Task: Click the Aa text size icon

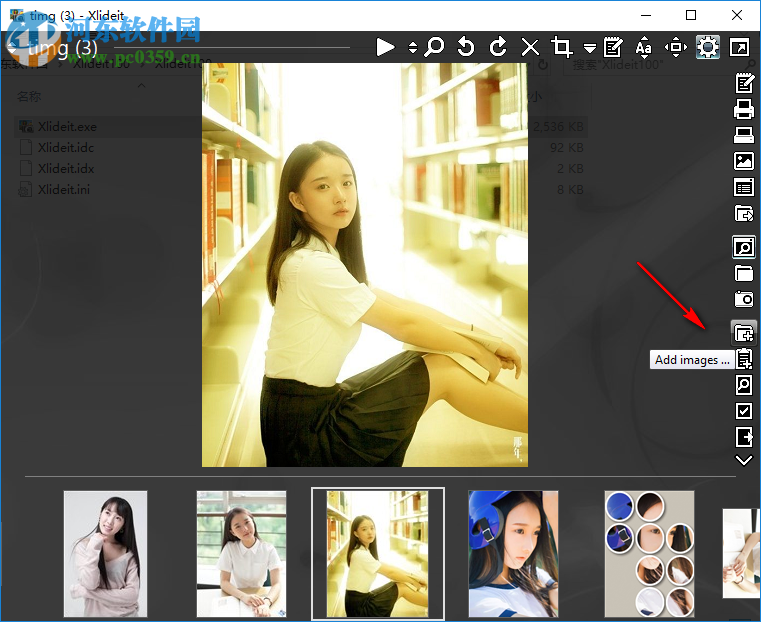Action: tap(644, 47)
